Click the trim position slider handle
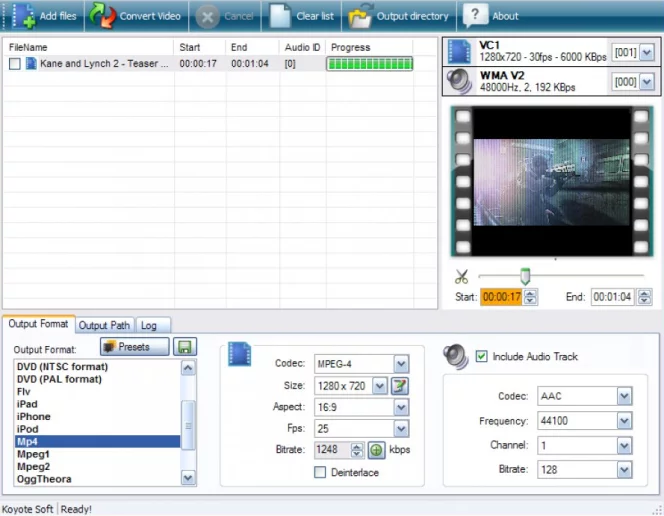664x516 pixels. pyautogui.click(x=525, y=276)
